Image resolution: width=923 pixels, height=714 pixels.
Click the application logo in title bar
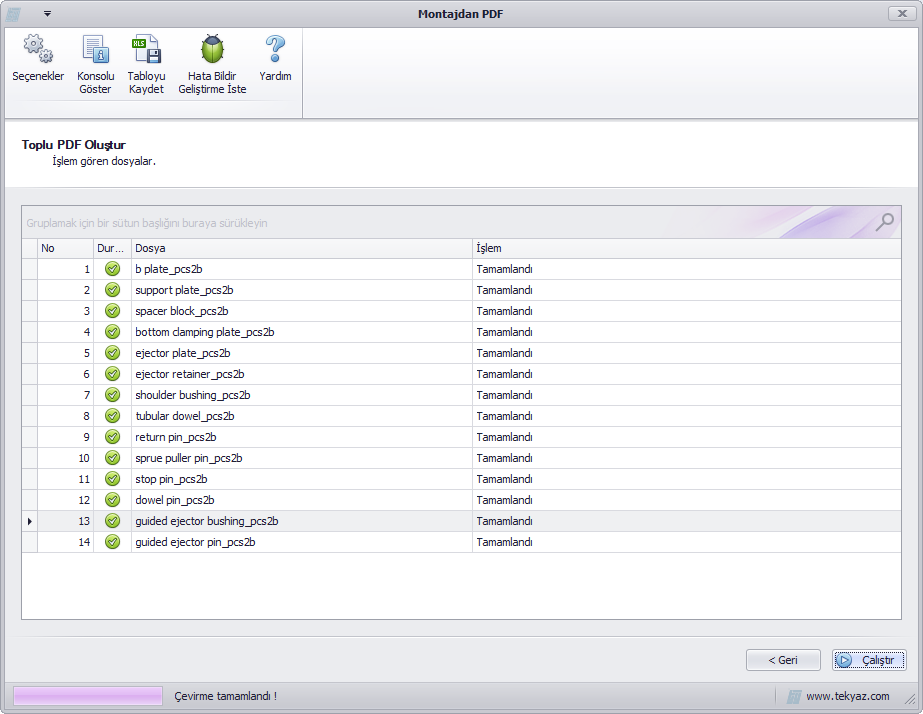pyautogui.click(x=13, y=14)
